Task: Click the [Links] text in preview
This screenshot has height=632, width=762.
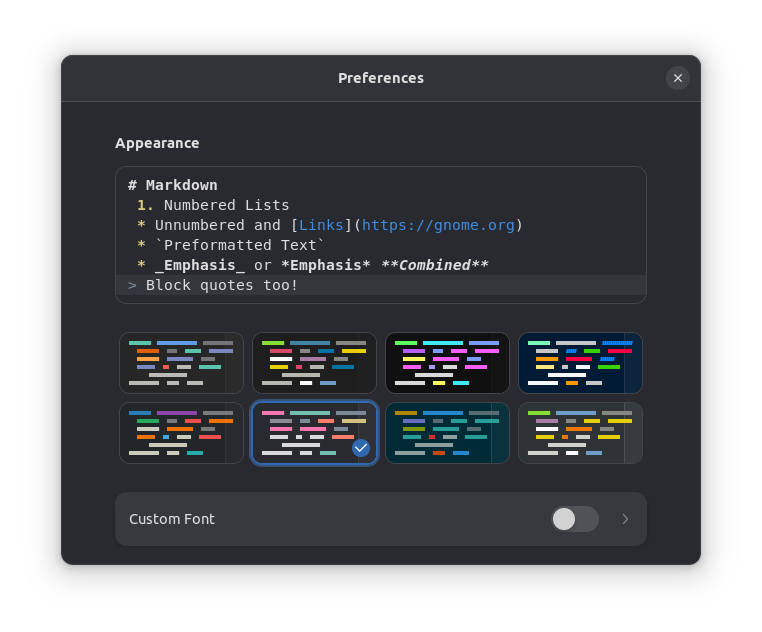Action: (321, 225)
